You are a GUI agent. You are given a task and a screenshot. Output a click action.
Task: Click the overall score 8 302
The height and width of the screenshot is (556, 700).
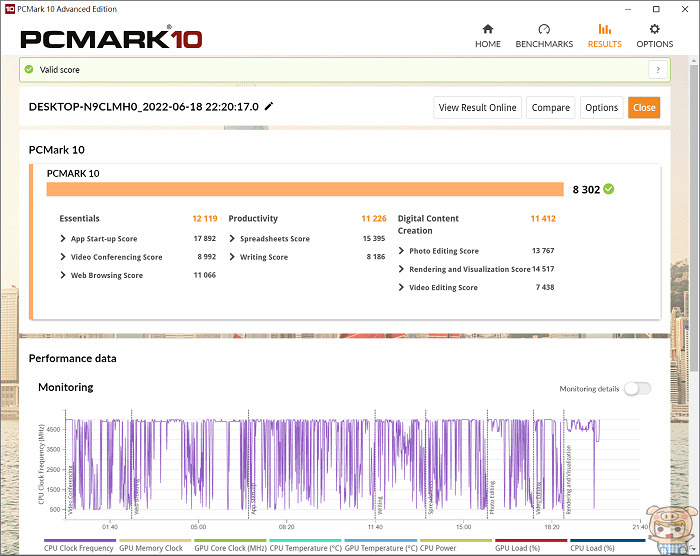click(x=586, y=189)
